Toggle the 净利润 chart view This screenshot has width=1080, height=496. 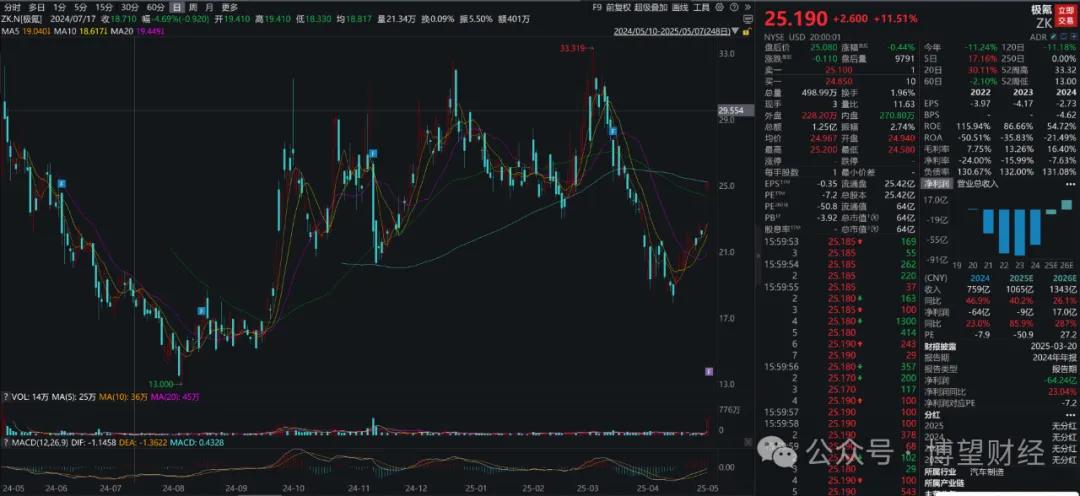point(935,184)
